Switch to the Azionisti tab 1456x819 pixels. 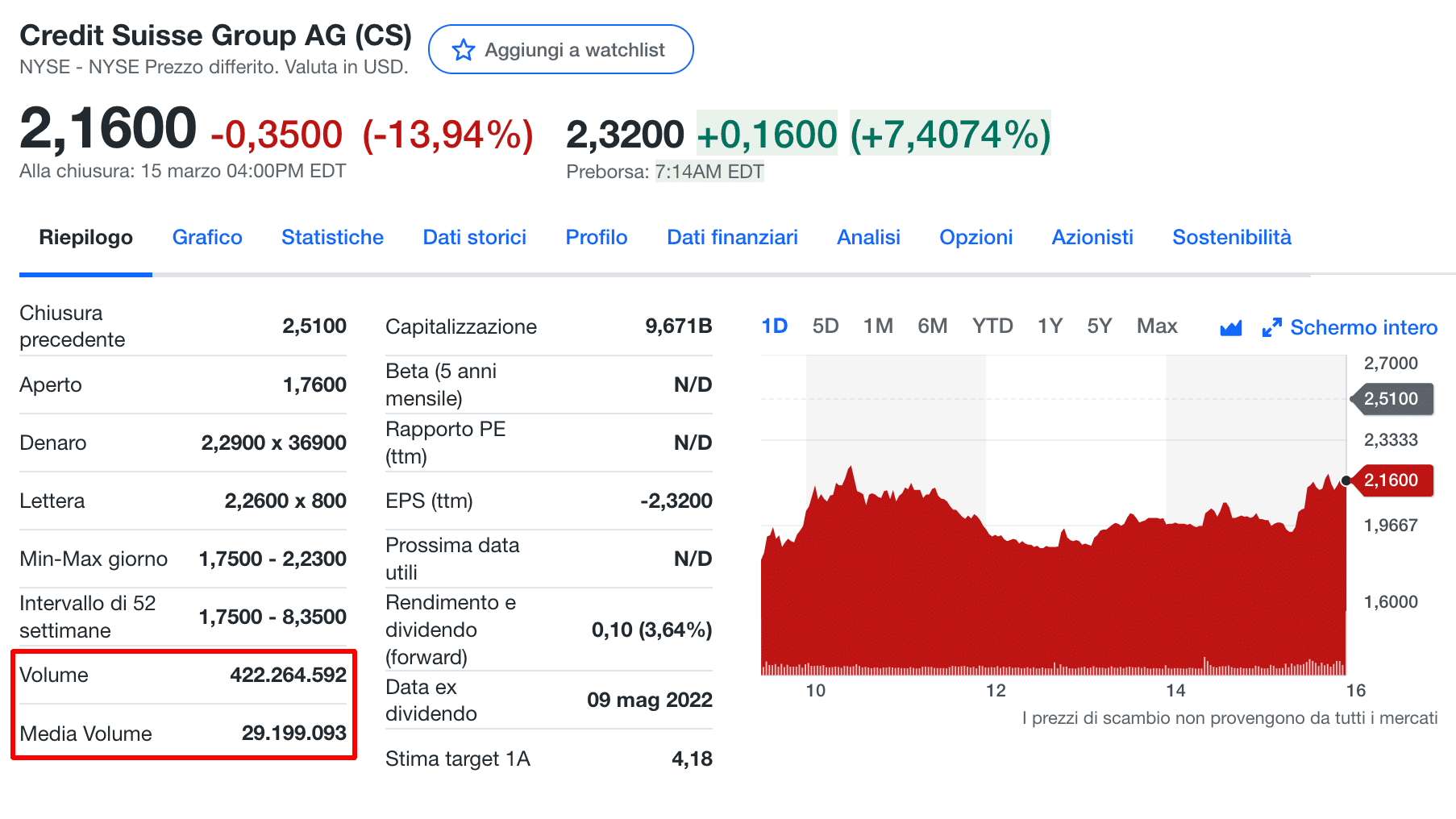pos(1092,237)
